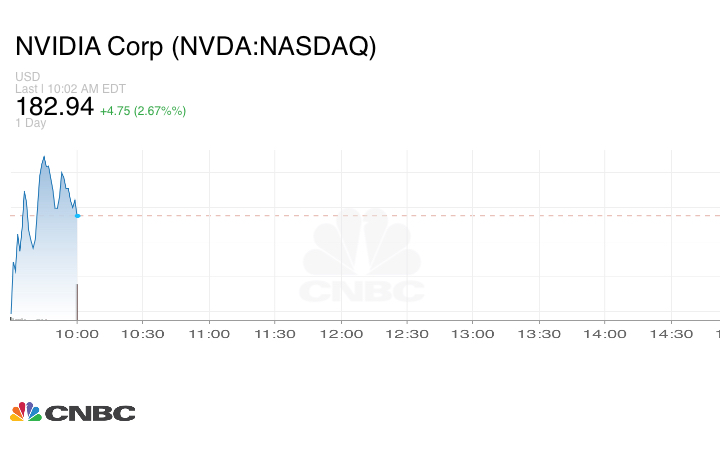Select the 13:00 mark on time axis

tap(473, 334)
